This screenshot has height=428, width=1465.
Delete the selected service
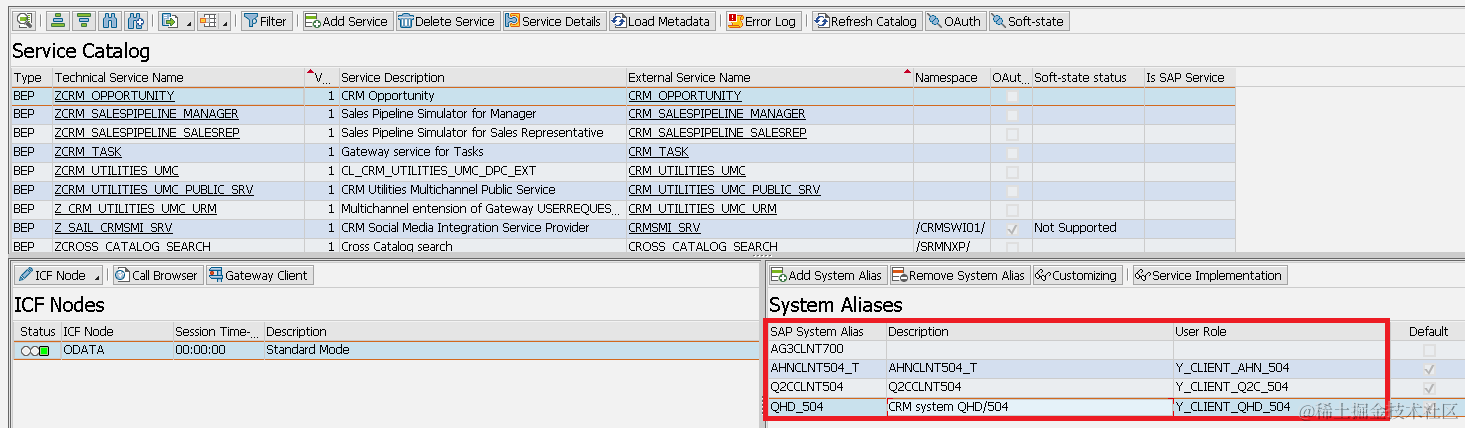[447, 20]
